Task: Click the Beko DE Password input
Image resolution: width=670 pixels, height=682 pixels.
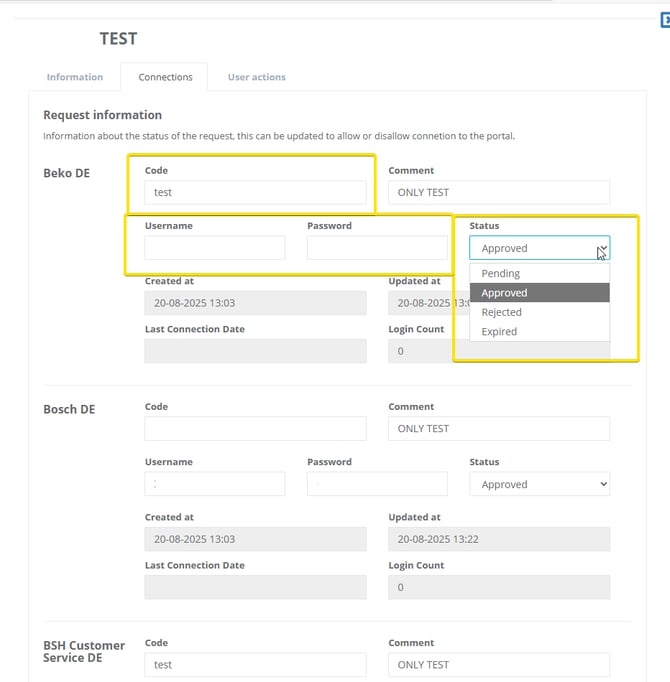Action: coord(376,248)
